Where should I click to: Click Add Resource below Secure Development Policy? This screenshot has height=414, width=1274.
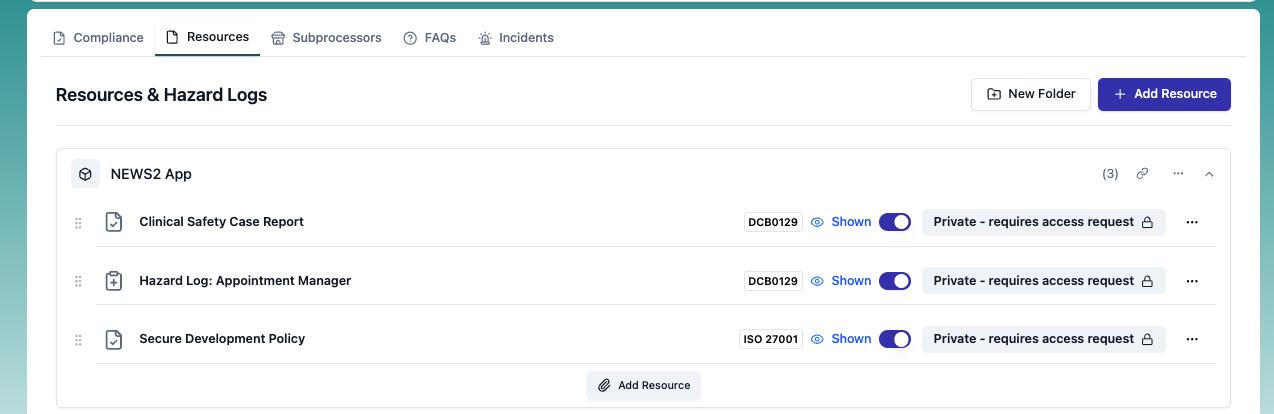click(644, 385)
